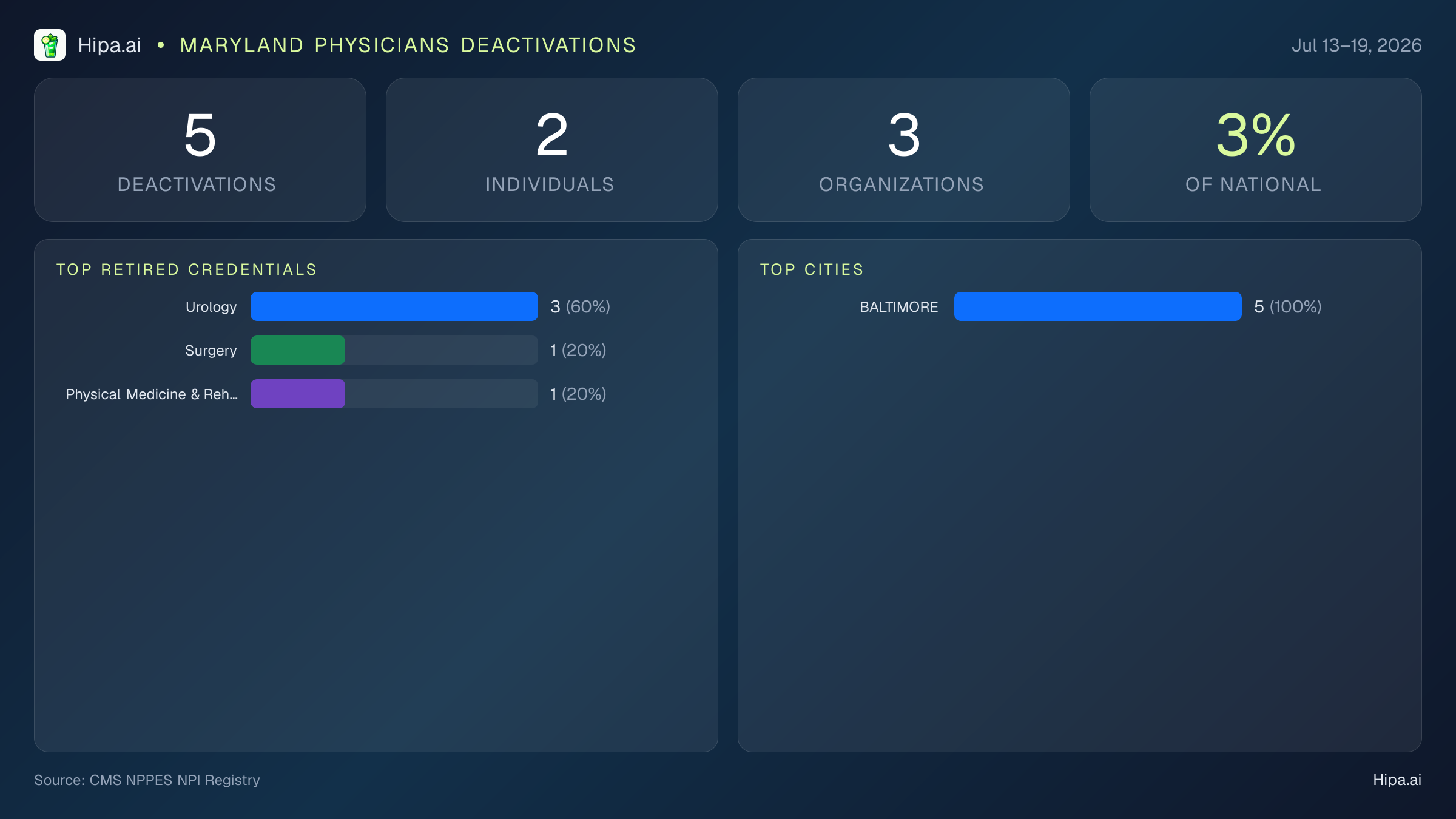This screenshot has width=1456, height=819.
Task: Select the BALTIMORE city label
Action: pyautogui.click(x=899, y=307)
